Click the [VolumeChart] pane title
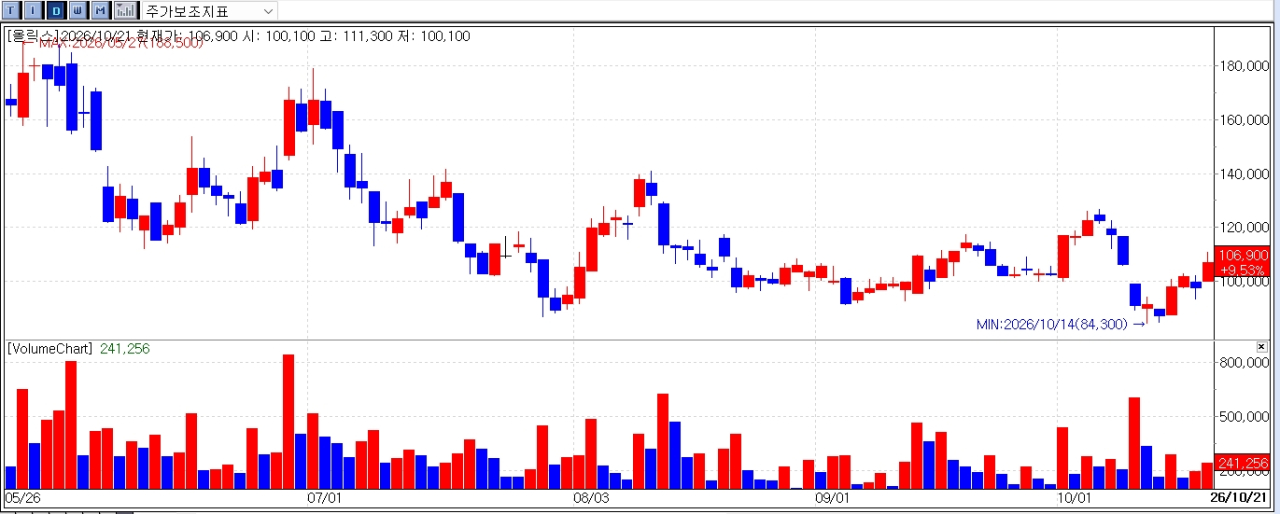 50,348
